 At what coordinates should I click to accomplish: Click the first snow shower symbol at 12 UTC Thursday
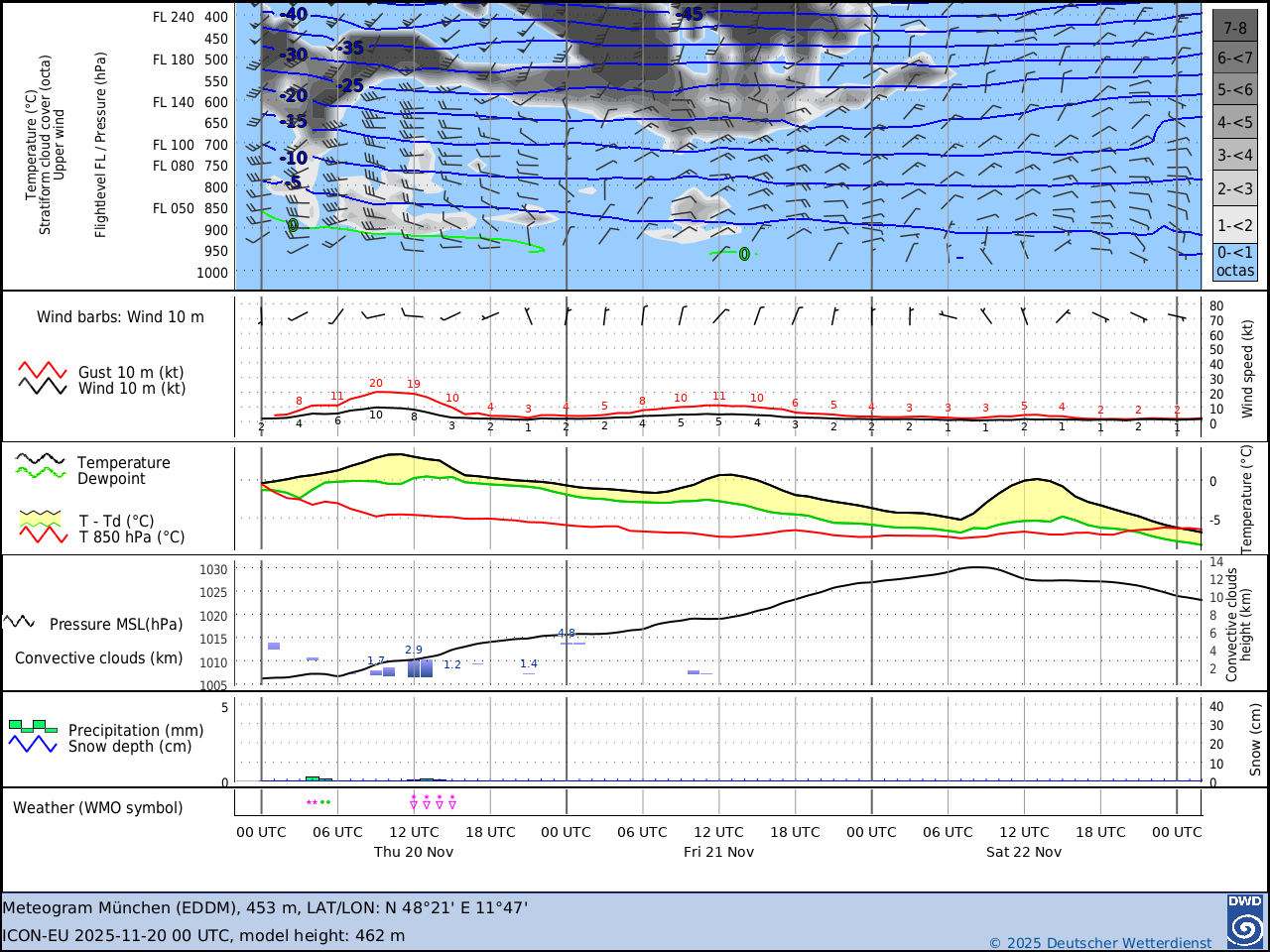414,802
